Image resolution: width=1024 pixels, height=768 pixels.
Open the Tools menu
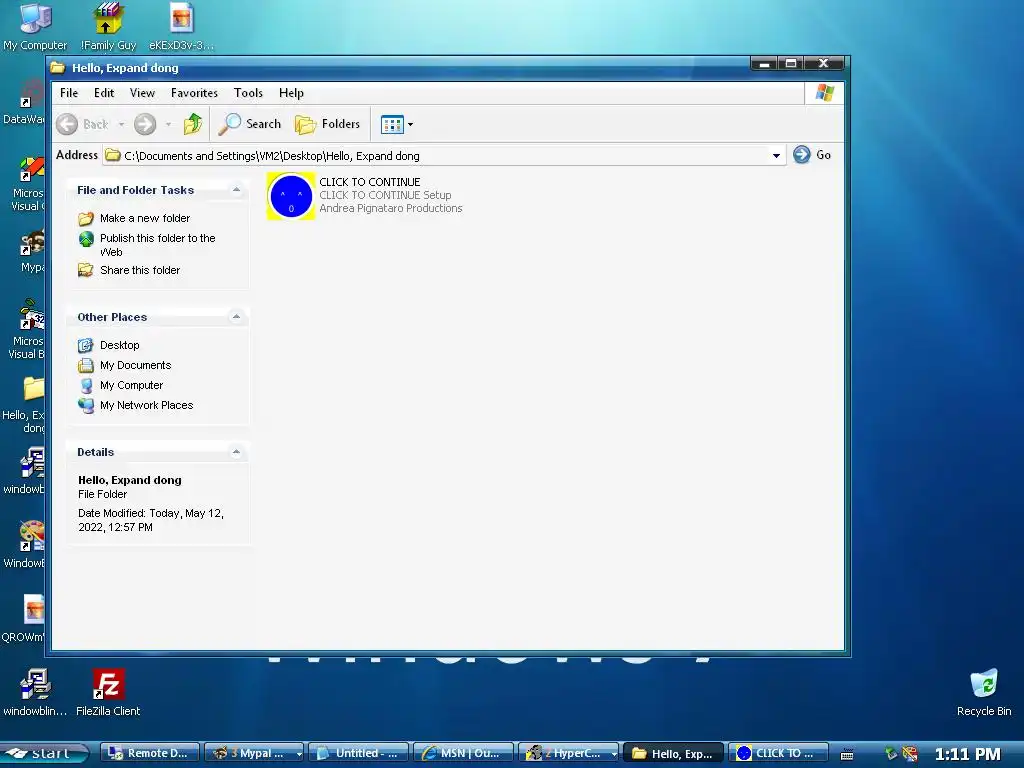click(x=248, y=93)
